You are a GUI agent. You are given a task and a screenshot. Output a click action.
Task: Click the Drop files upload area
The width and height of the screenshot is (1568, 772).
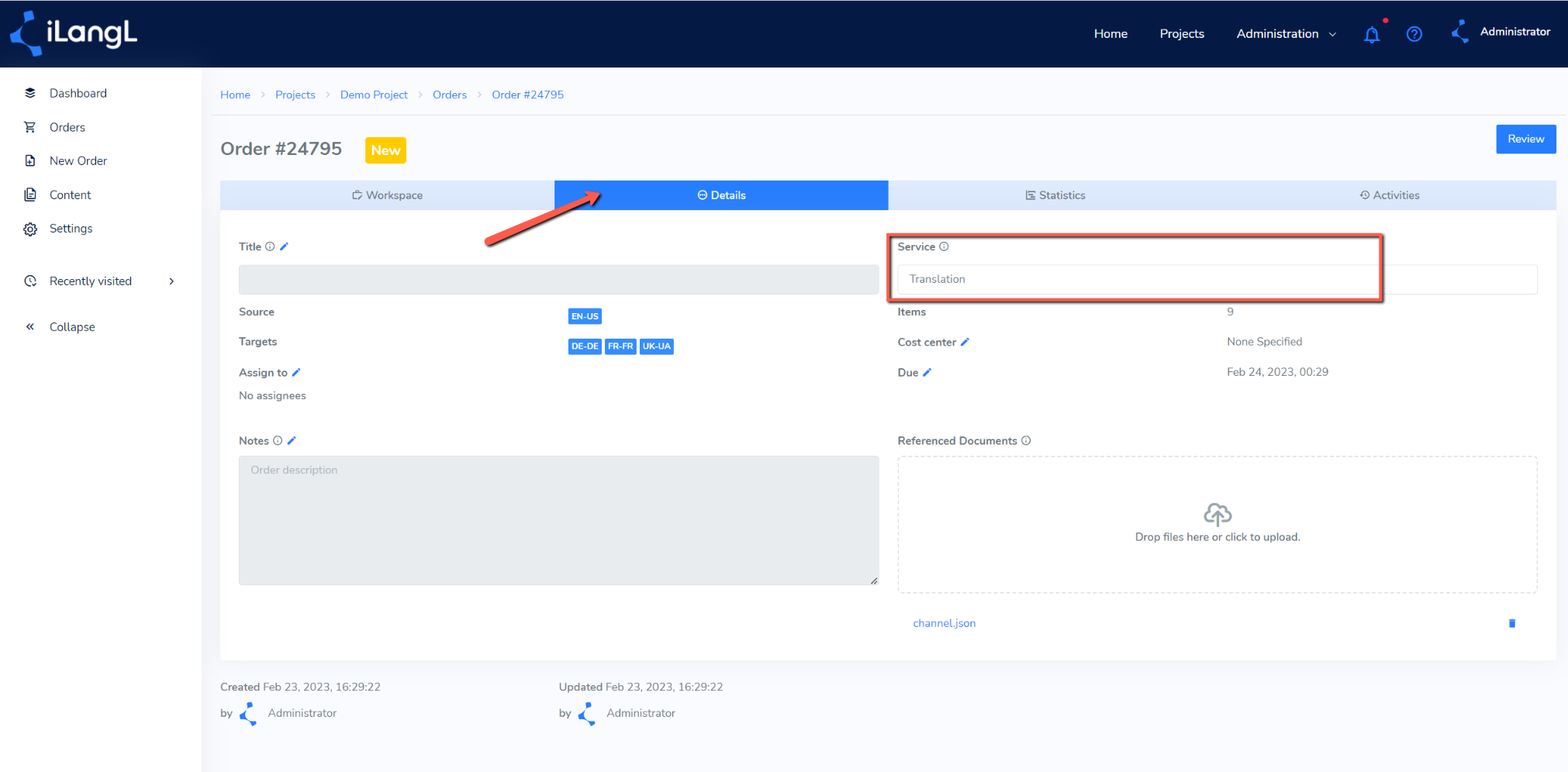pos(1217,525)
